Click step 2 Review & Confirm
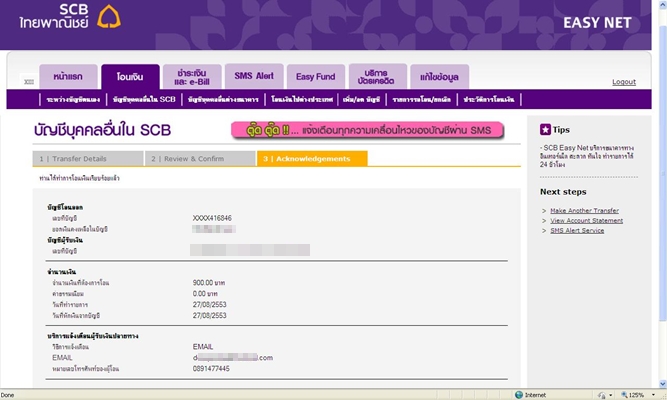The width and height of the screenshot is (667, 400). point(200,159)
